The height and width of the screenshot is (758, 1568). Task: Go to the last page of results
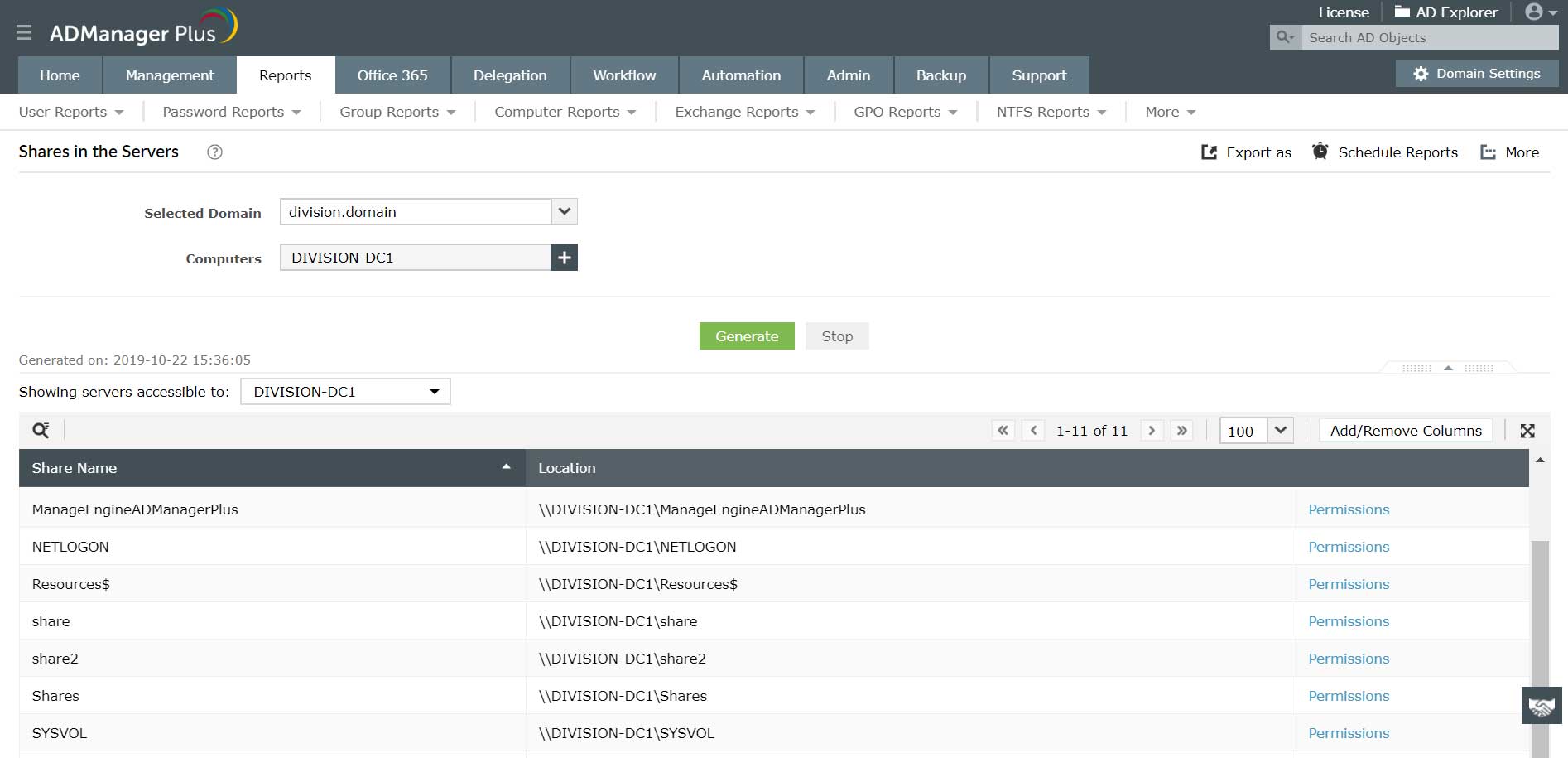pos(1181,431)
